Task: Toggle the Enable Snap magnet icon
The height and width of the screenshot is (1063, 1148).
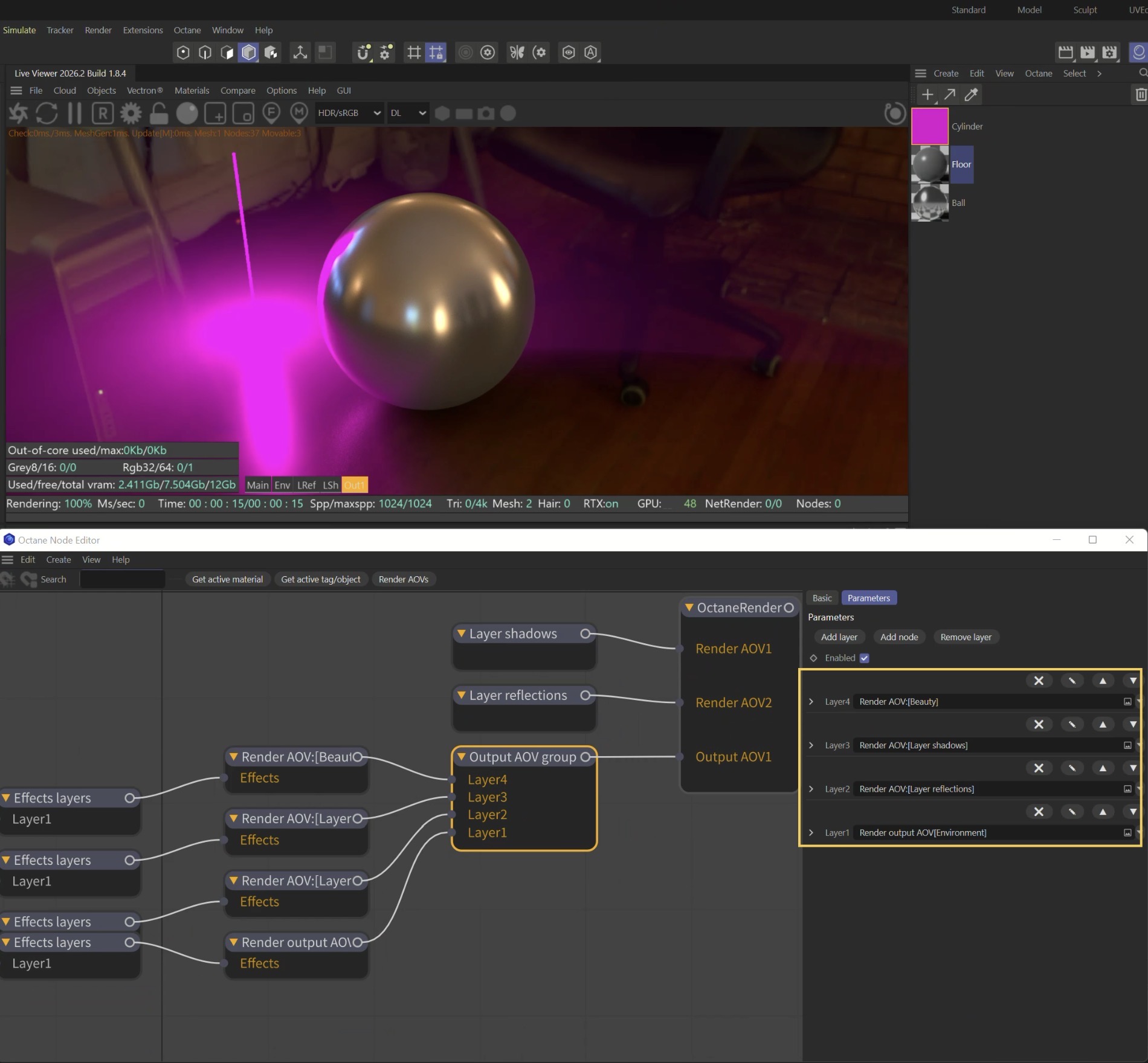Action: coord(363,53)
